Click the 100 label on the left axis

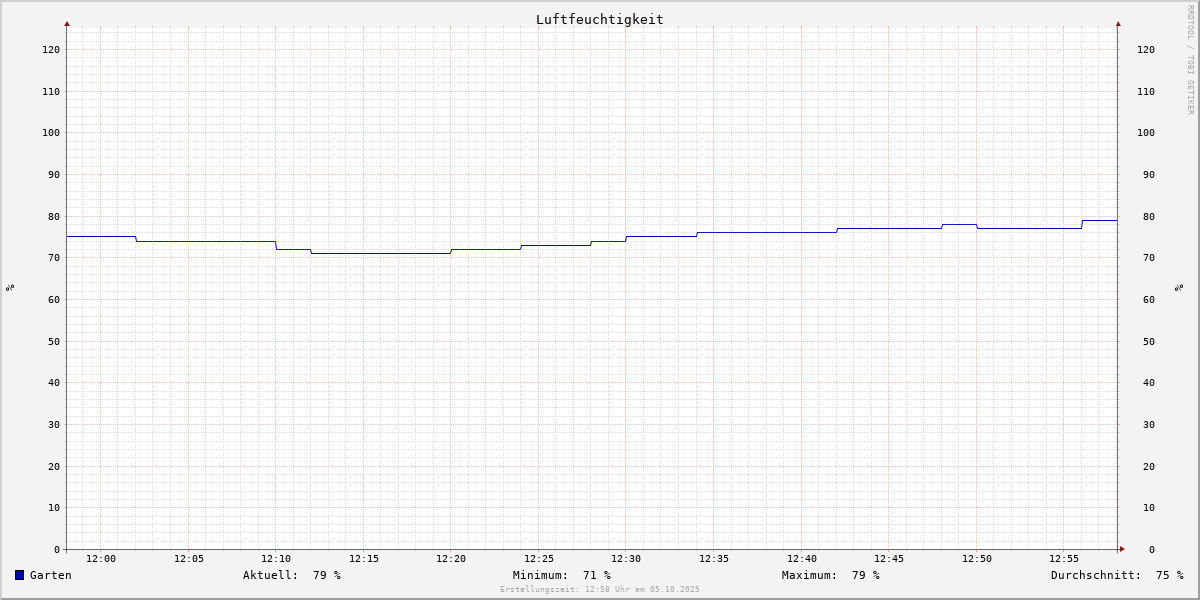tap(51, 132)
